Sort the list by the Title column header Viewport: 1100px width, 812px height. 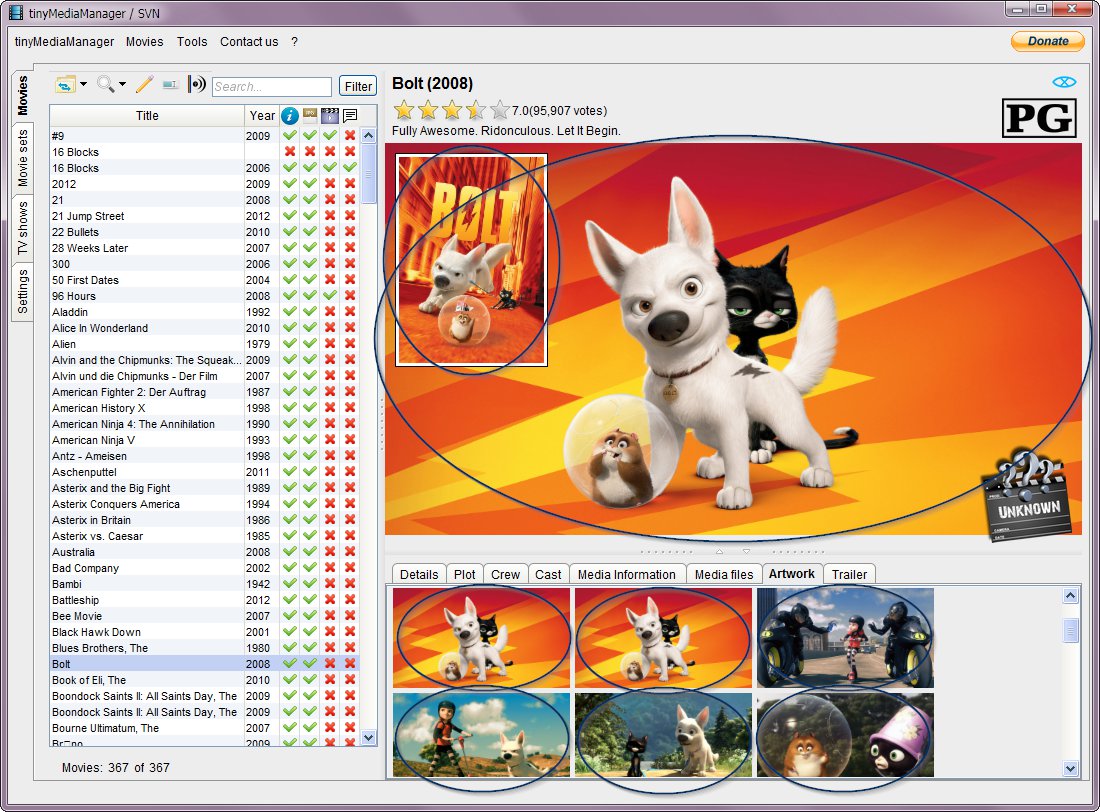(x=147, y=116)
